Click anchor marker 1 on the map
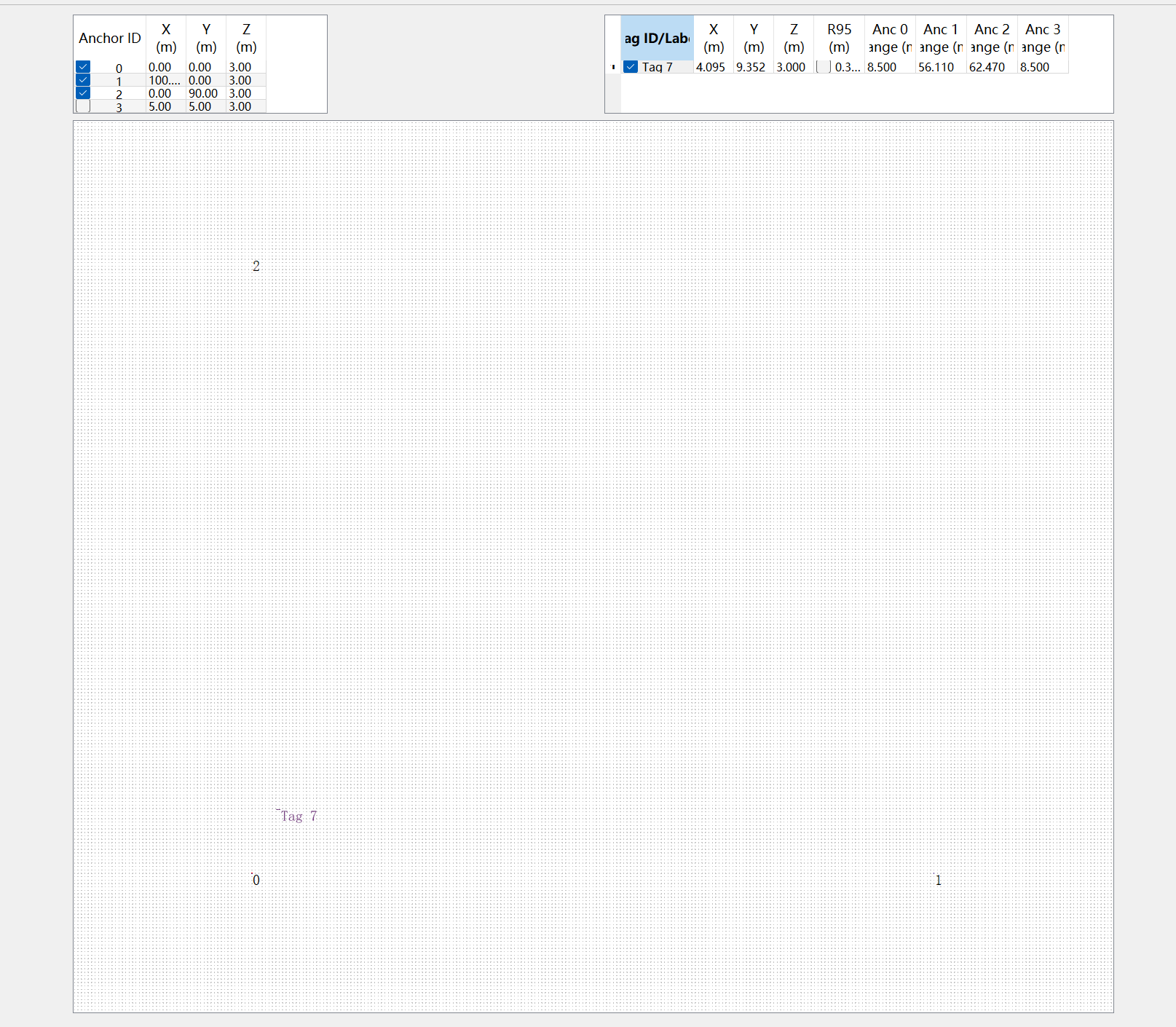This screenshot has height=1027, width=1176. click(938, 880)
